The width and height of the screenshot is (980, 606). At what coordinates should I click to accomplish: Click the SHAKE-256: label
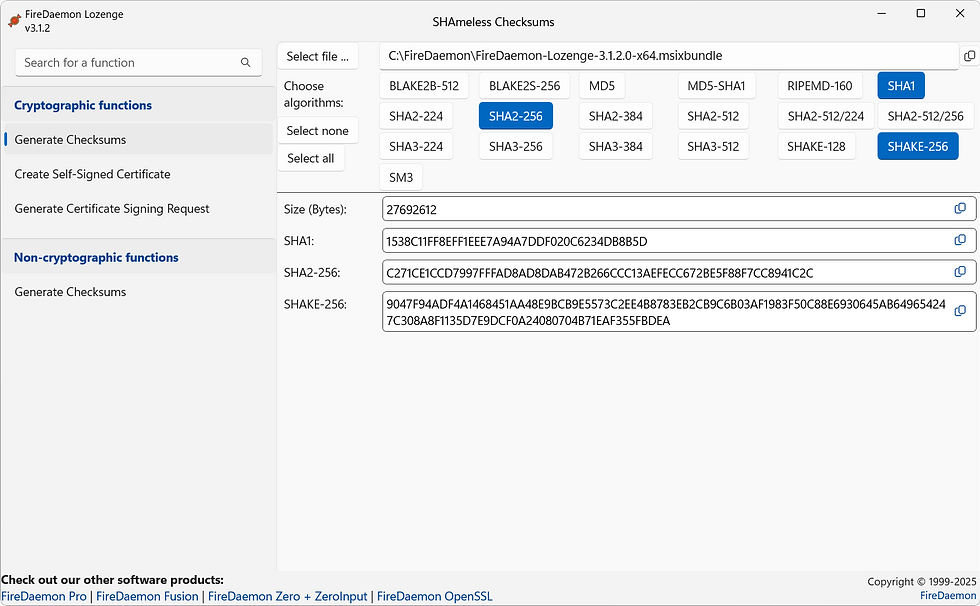pos(315,304)
